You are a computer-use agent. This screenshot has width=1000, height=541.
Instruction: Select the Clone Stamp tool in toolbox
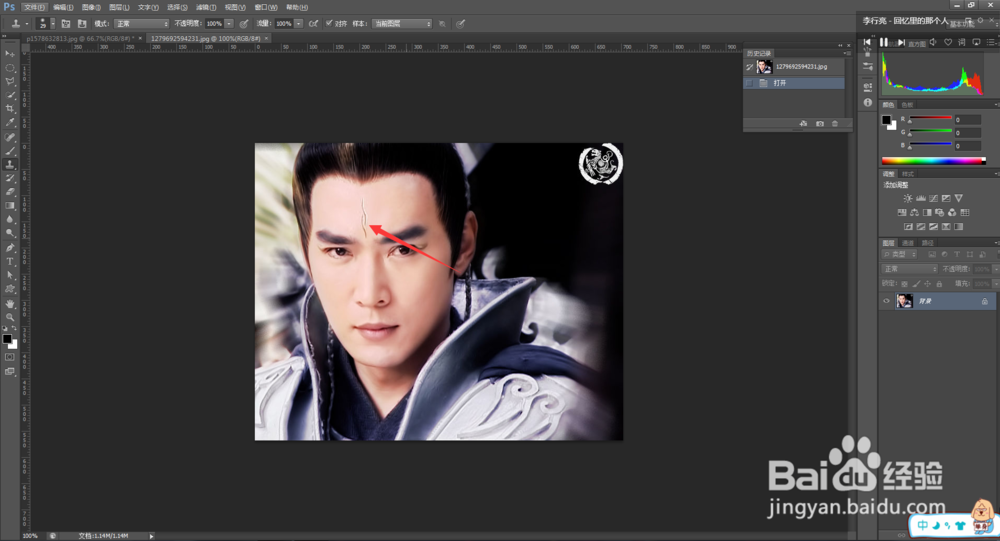[10, 165]
